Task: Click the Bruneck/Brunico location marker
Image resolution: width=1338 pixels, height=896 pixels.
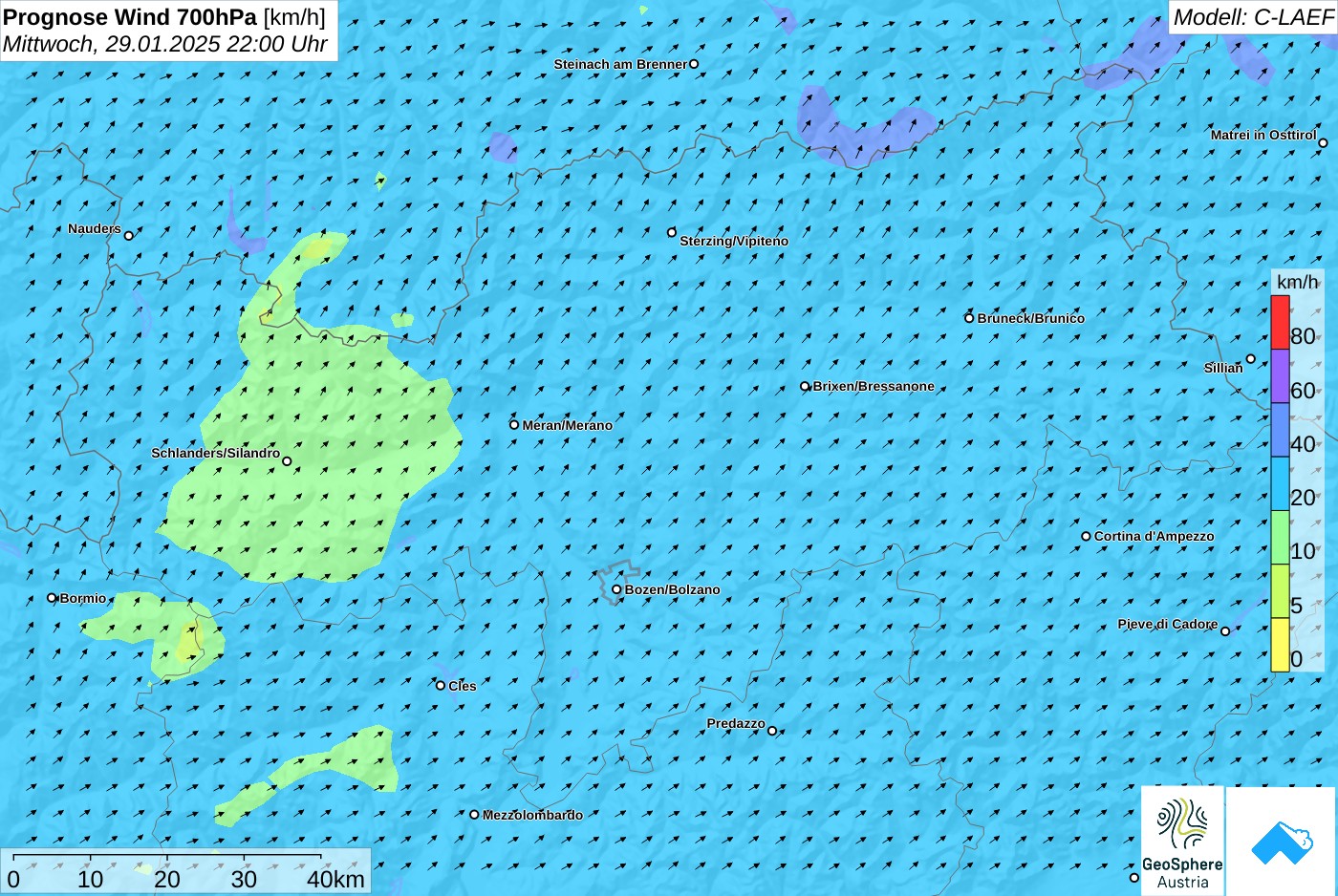Action: [969, 318]
